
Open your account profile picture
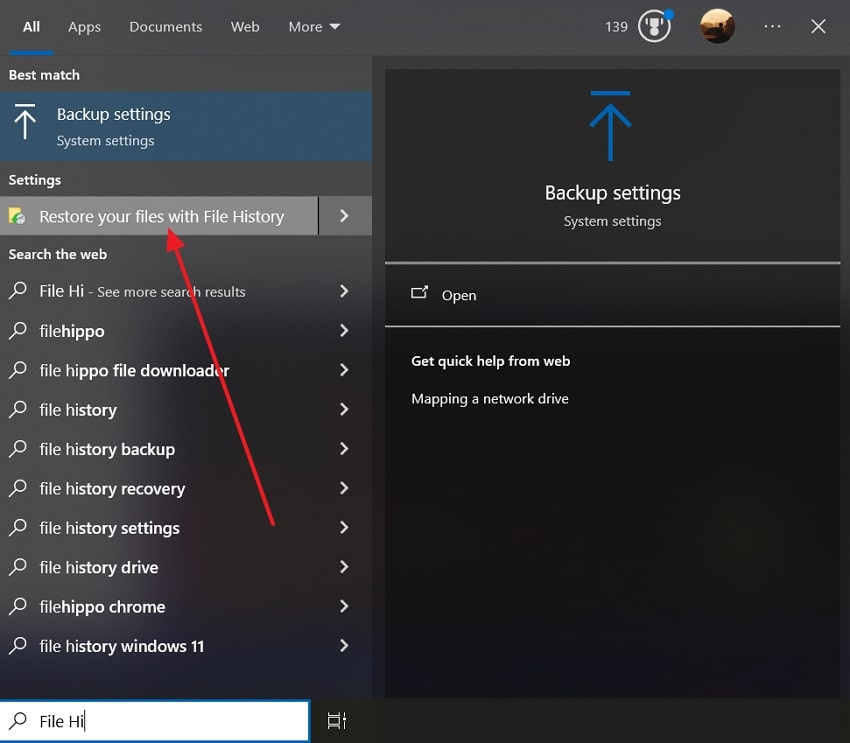717,27
